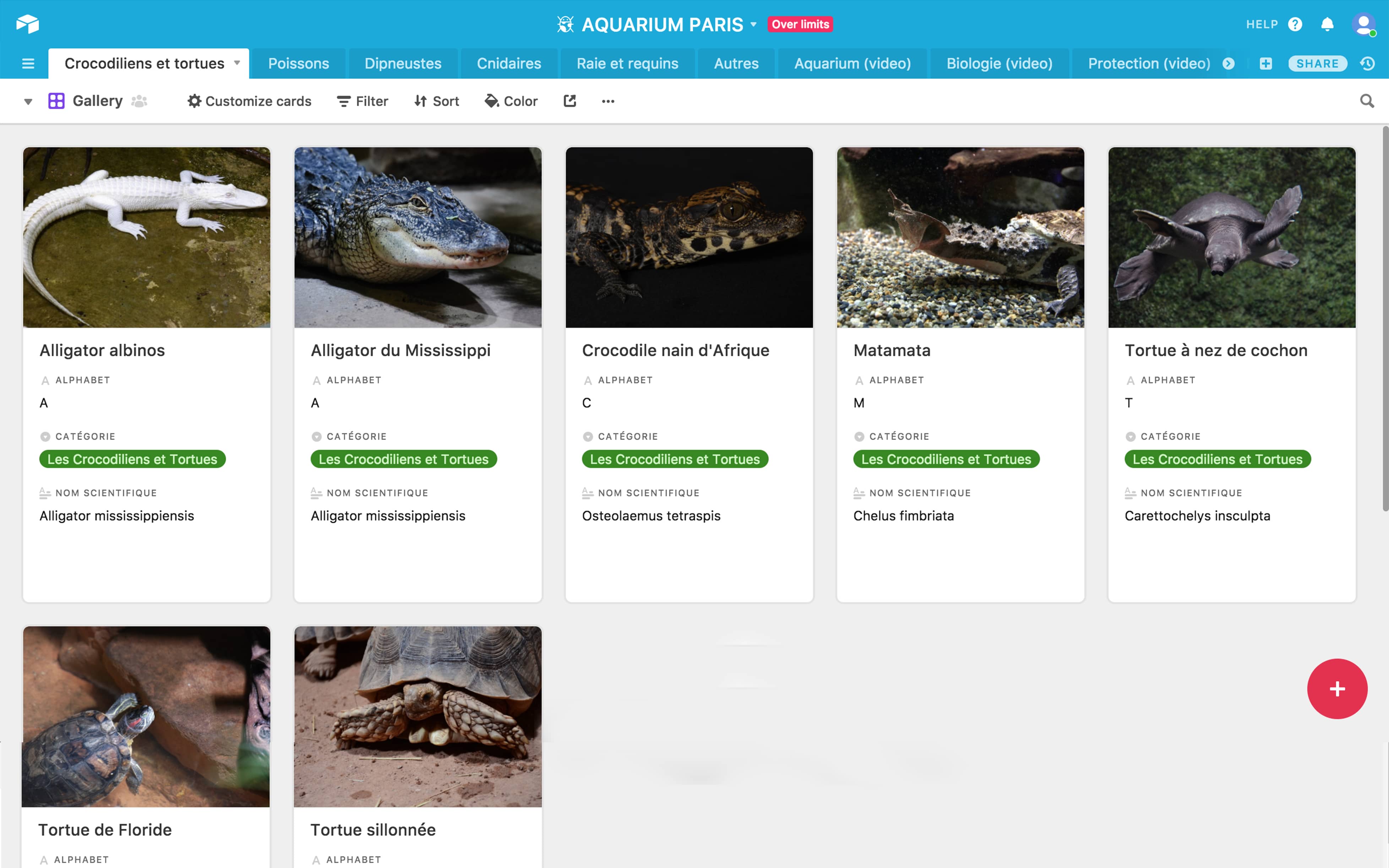The image size is (1389, 868).
Task: Open the notifications bell
Action: (1327, 24)
